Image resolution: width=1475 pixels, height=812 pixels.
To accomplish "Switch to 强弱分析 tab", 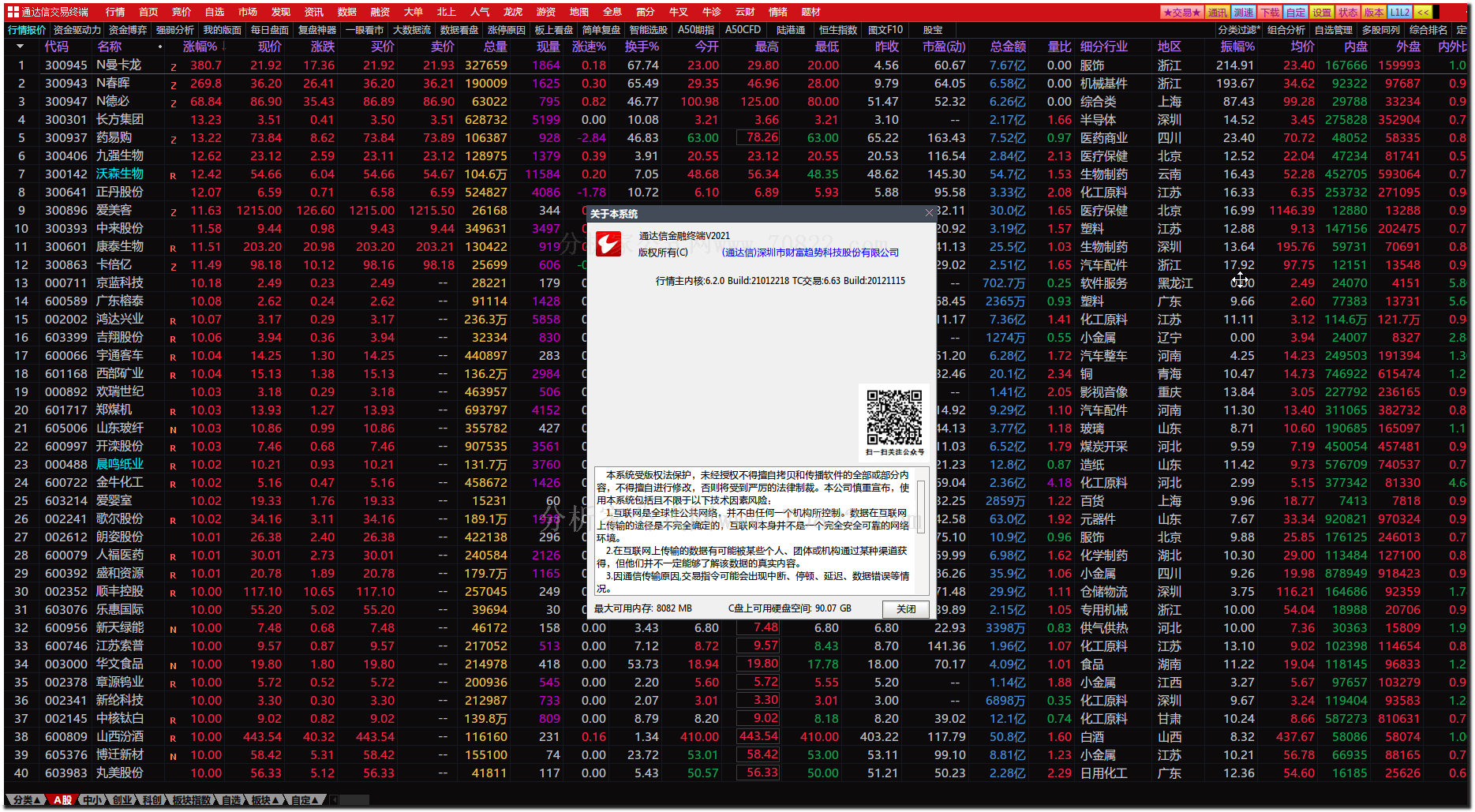I will coord(175,30).
